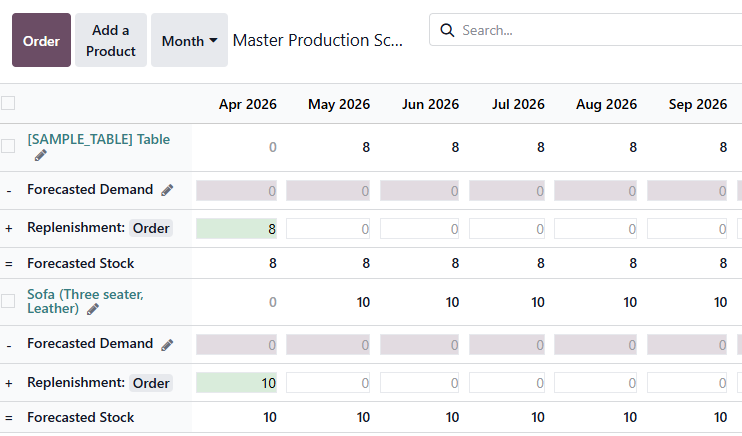Open the [SAMPLE_TABLE] Table product link
Screen dimensions: 742x436
coord(98,139)
